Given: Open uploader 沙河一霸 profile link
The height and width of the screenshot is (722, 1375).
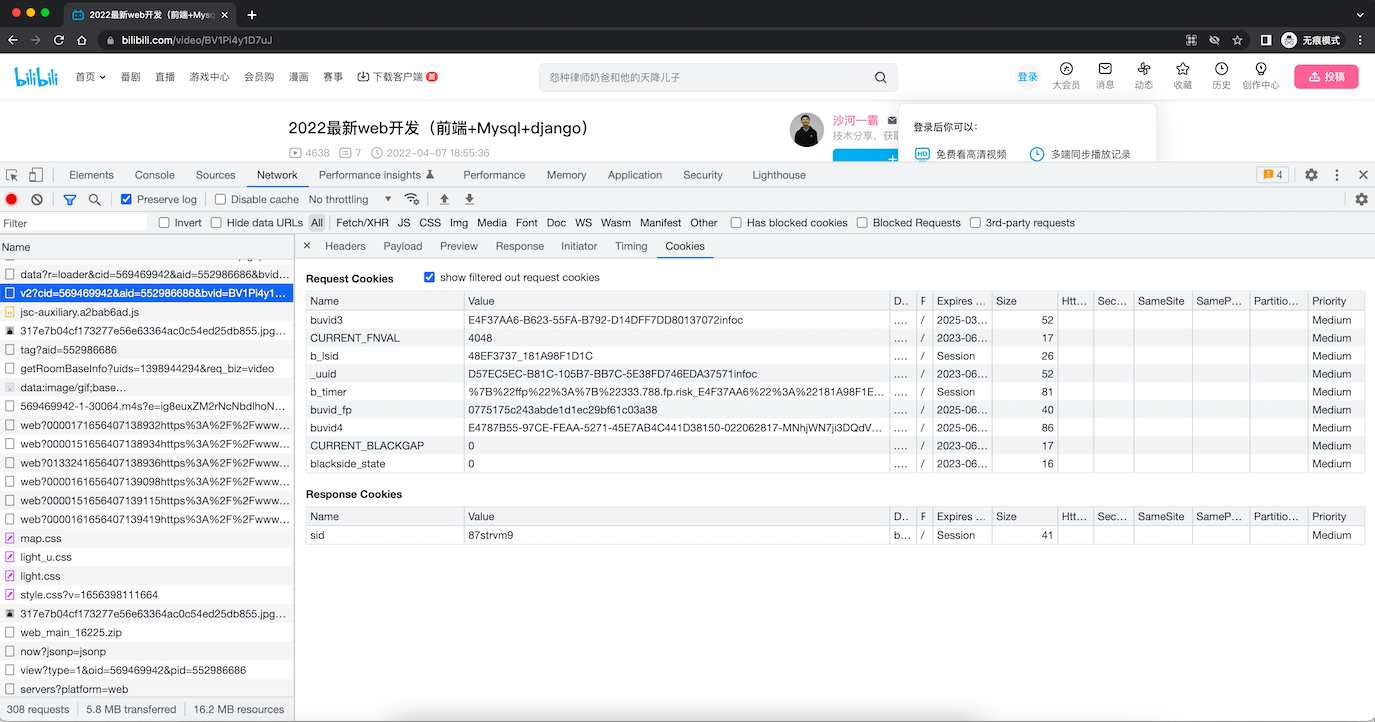Looking at the screenshot, I should [855, 120].
